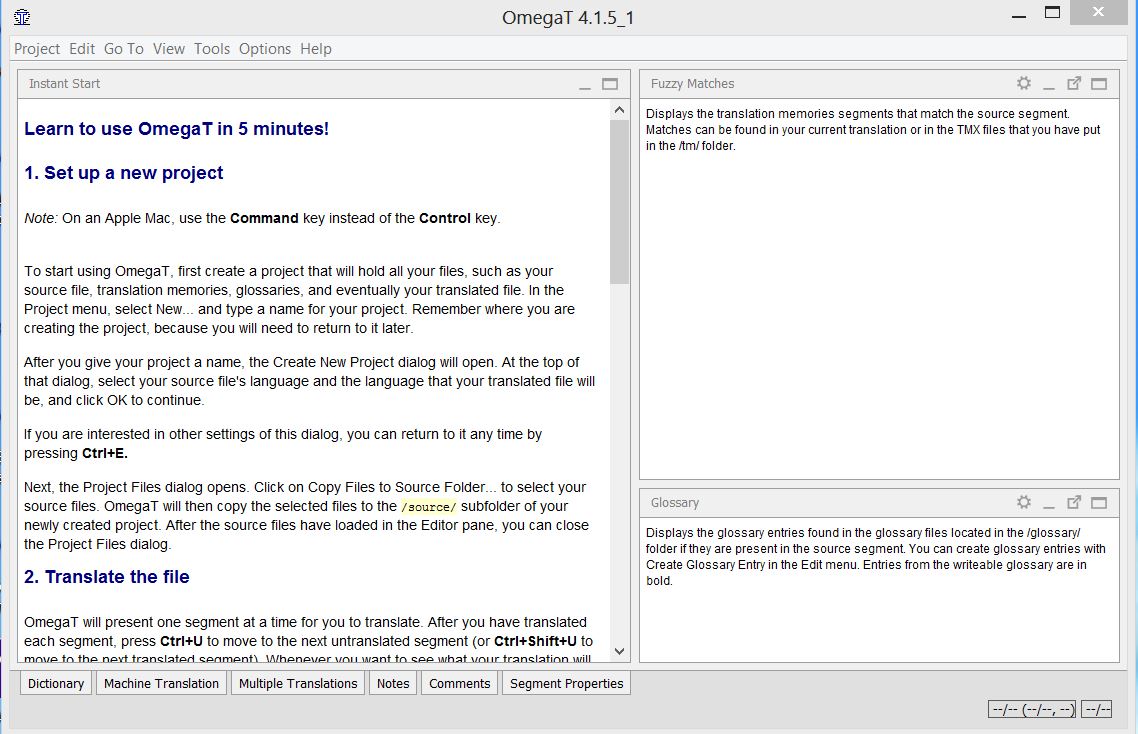The width and height of the screenshot is (1138, 734).
Task: Click the heading '2. Translate the file'
Action: point(107,576)
